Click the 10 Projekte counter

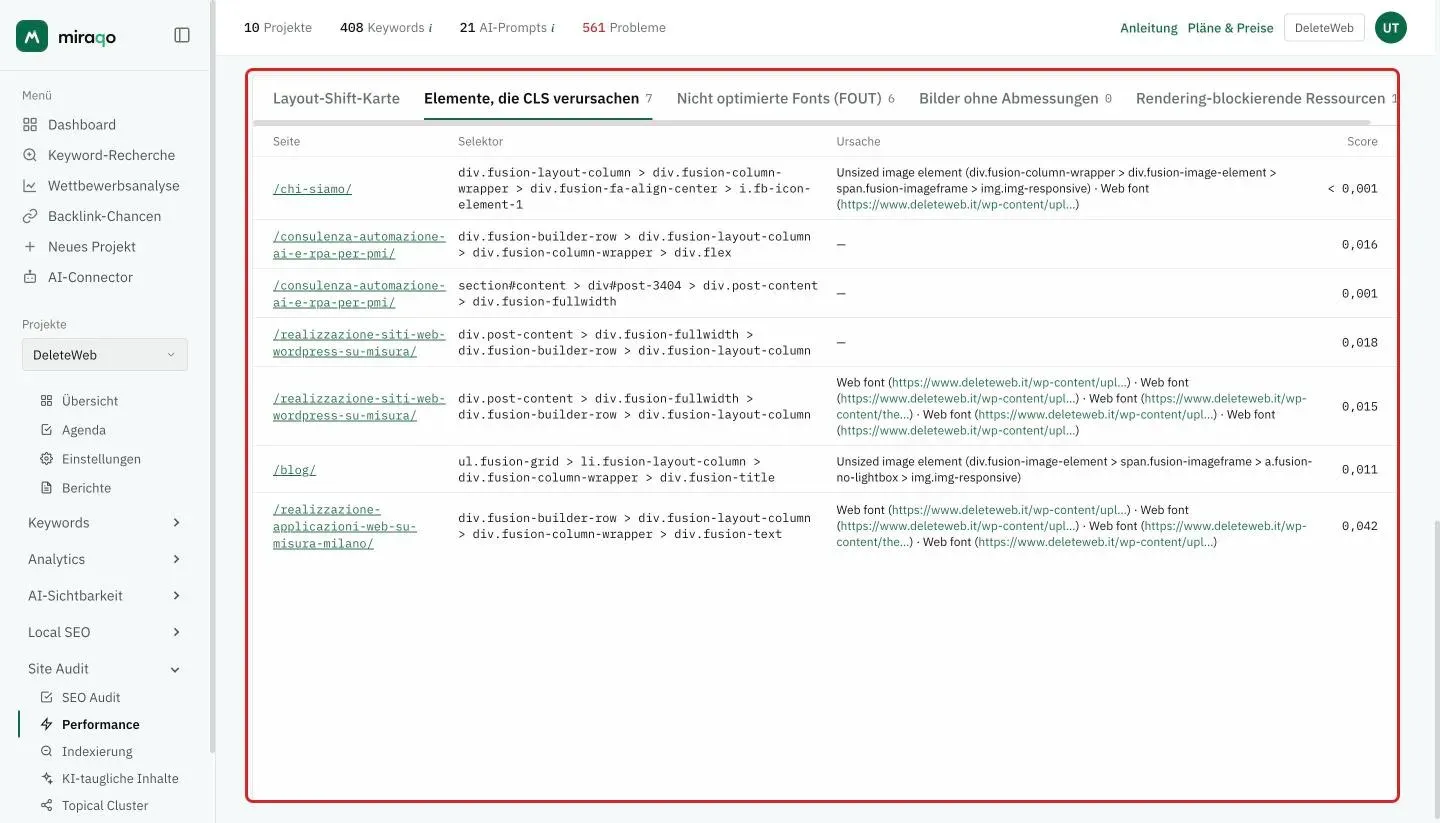[x=278, y=28]
